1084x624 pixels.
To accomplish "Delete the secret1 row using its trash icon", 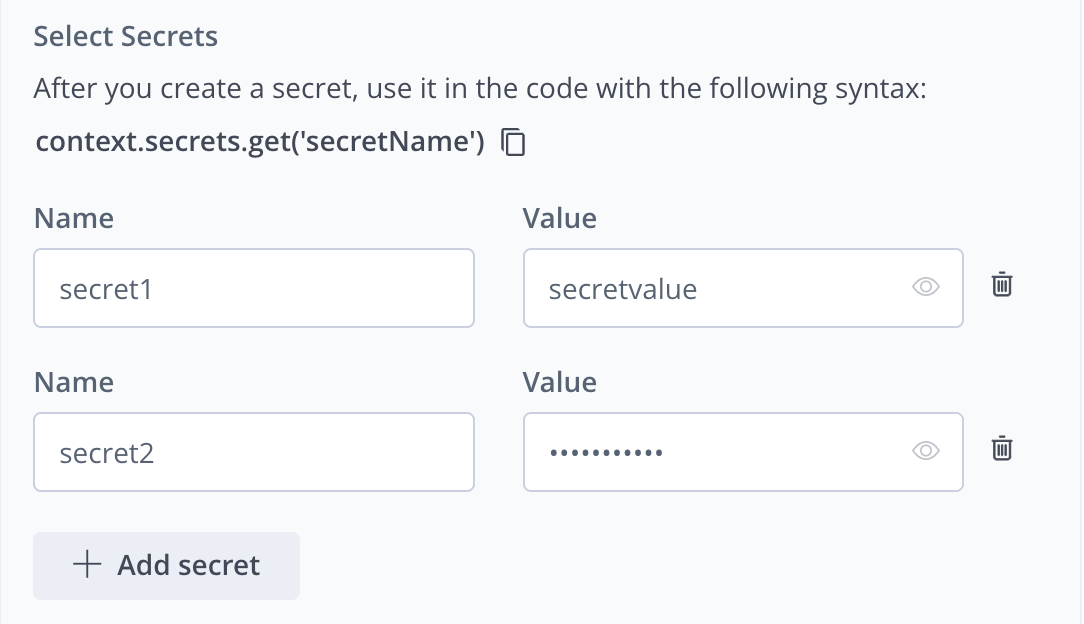I will pyautogui.click(x=1002, y=286).
